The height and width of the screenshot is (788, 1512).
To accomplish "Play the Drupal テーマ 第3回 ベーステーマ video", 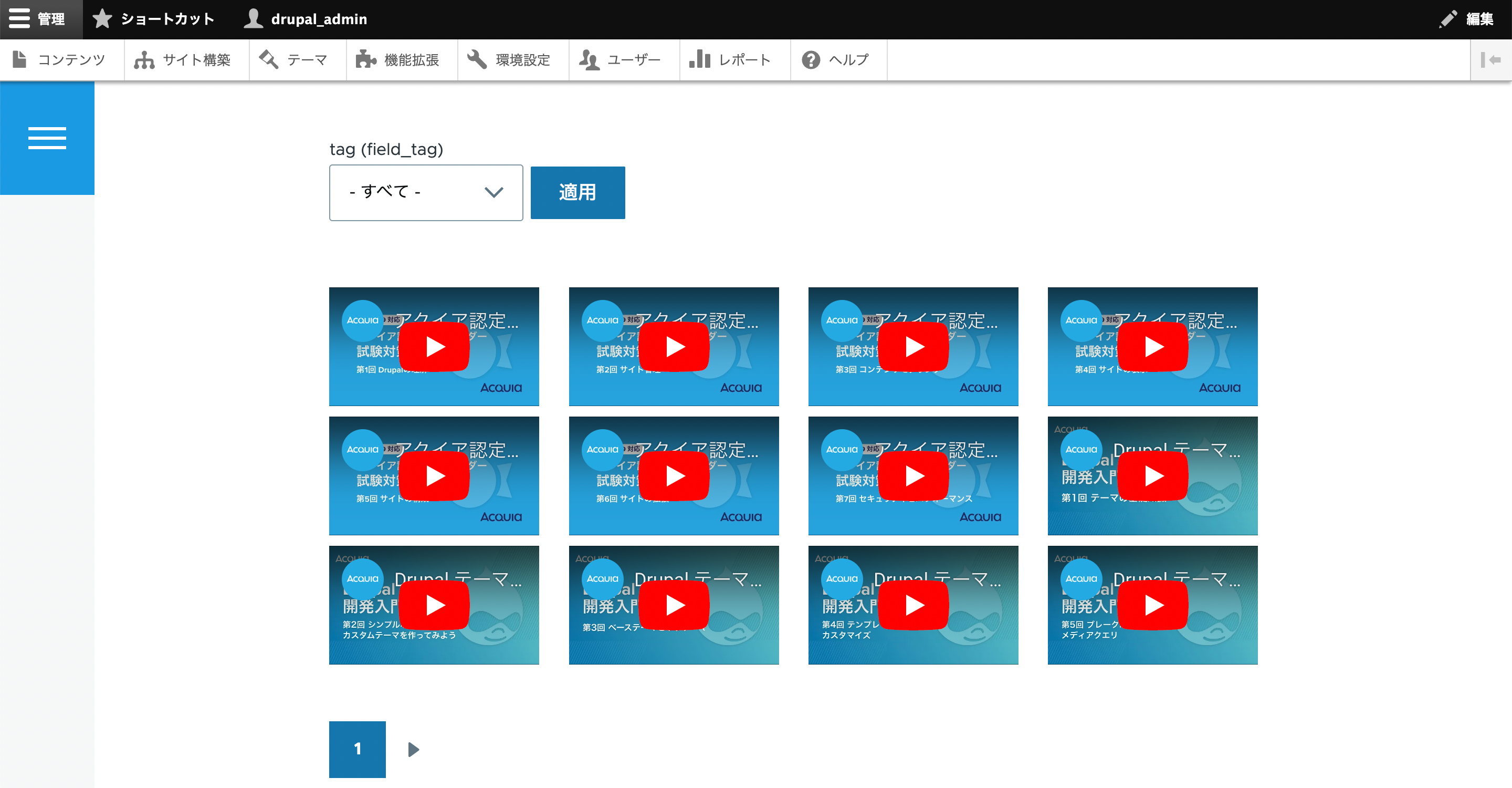I will click(674, 605).
